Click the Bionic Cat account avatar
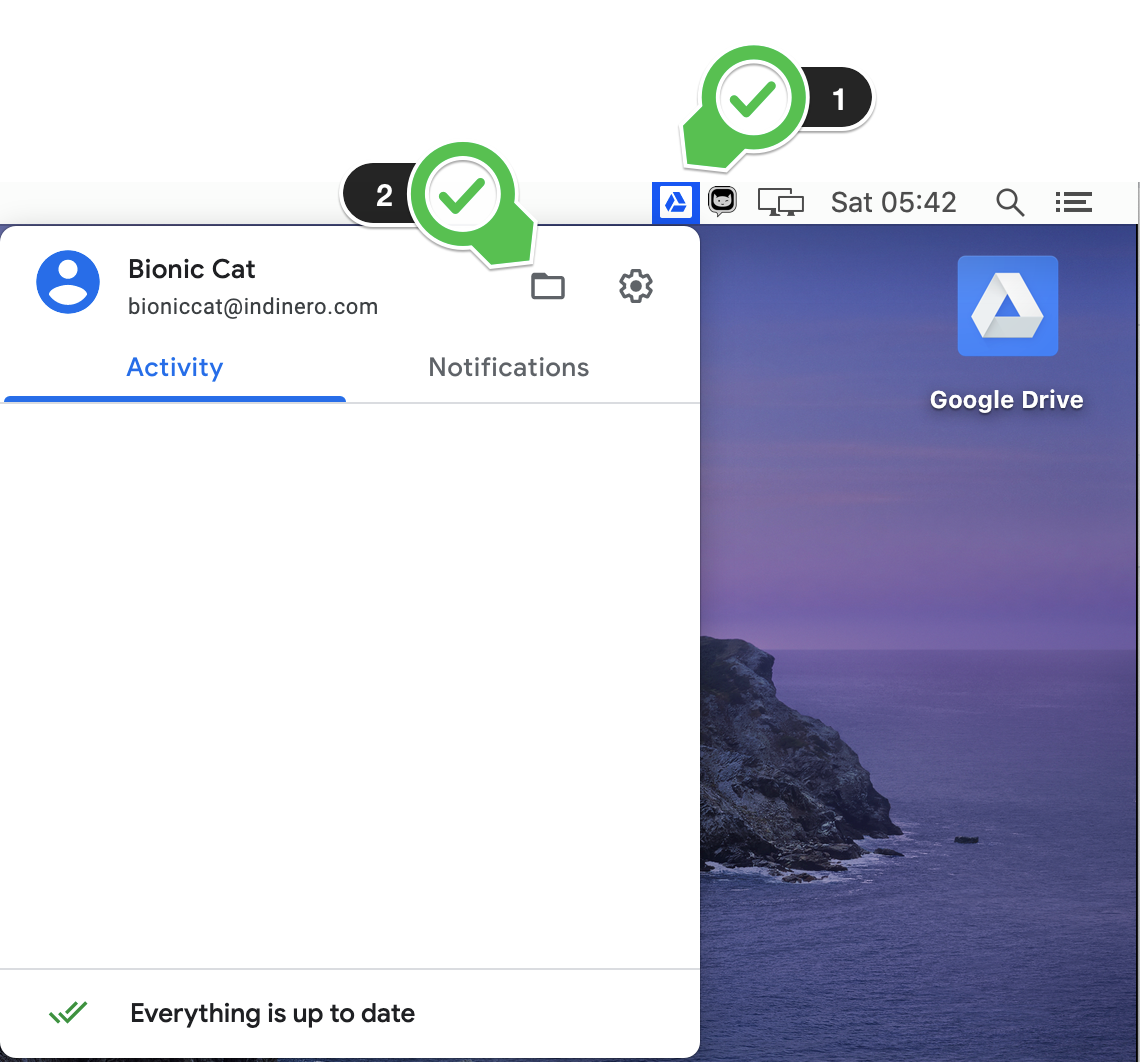Screen dimensions: 1140x1062 pos(68,282)
